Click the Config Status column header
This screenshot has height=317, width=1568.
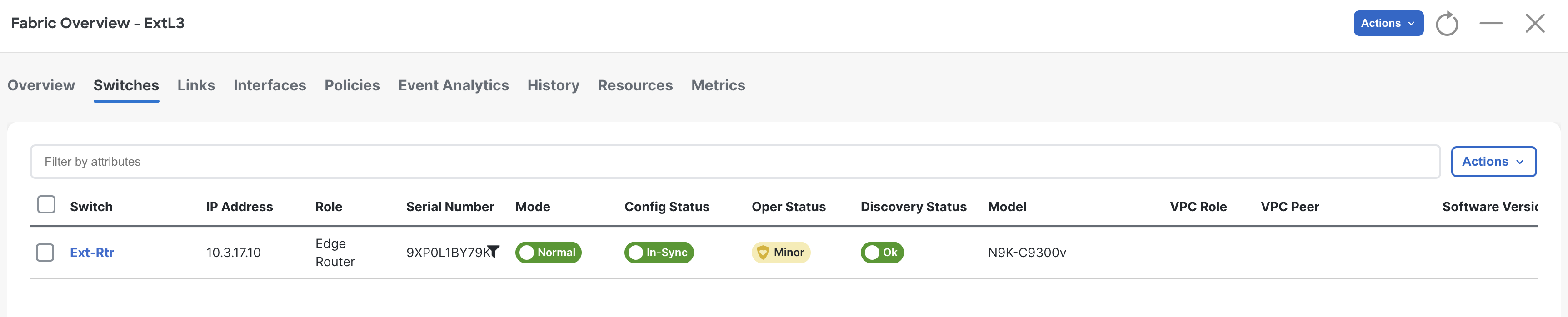[667, 207]
